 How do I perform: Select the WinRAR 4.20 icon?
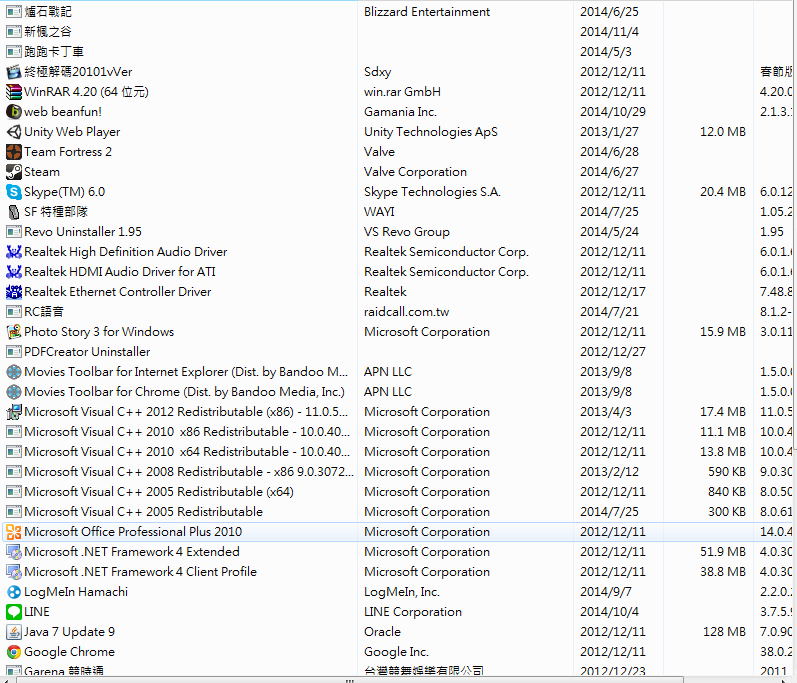[x=14, y=92]
